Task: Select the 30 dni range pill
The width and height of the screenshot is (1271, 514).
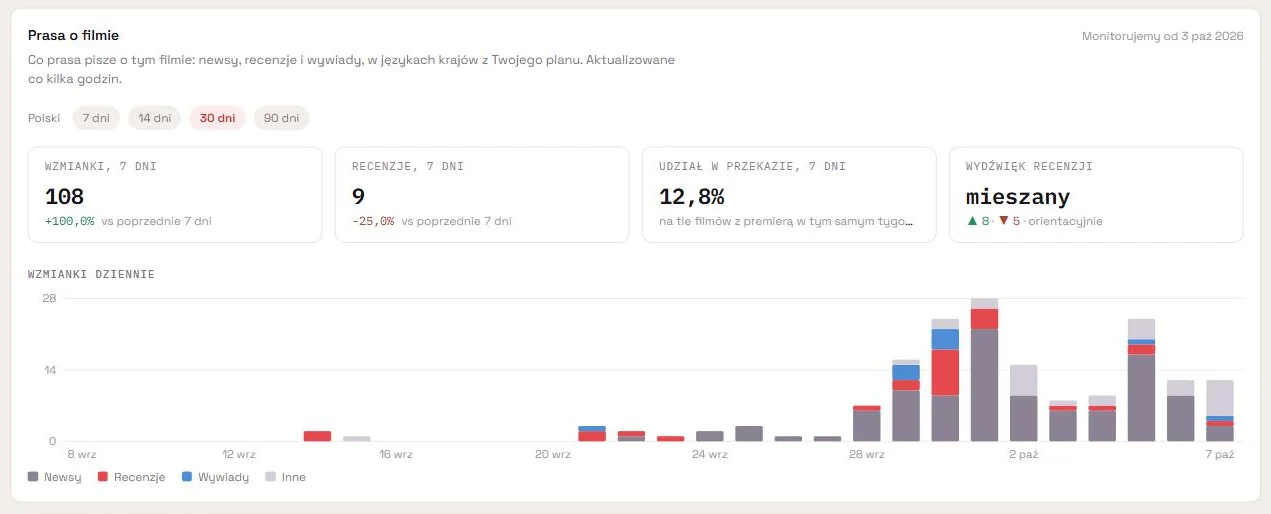Action: point(217,118)
